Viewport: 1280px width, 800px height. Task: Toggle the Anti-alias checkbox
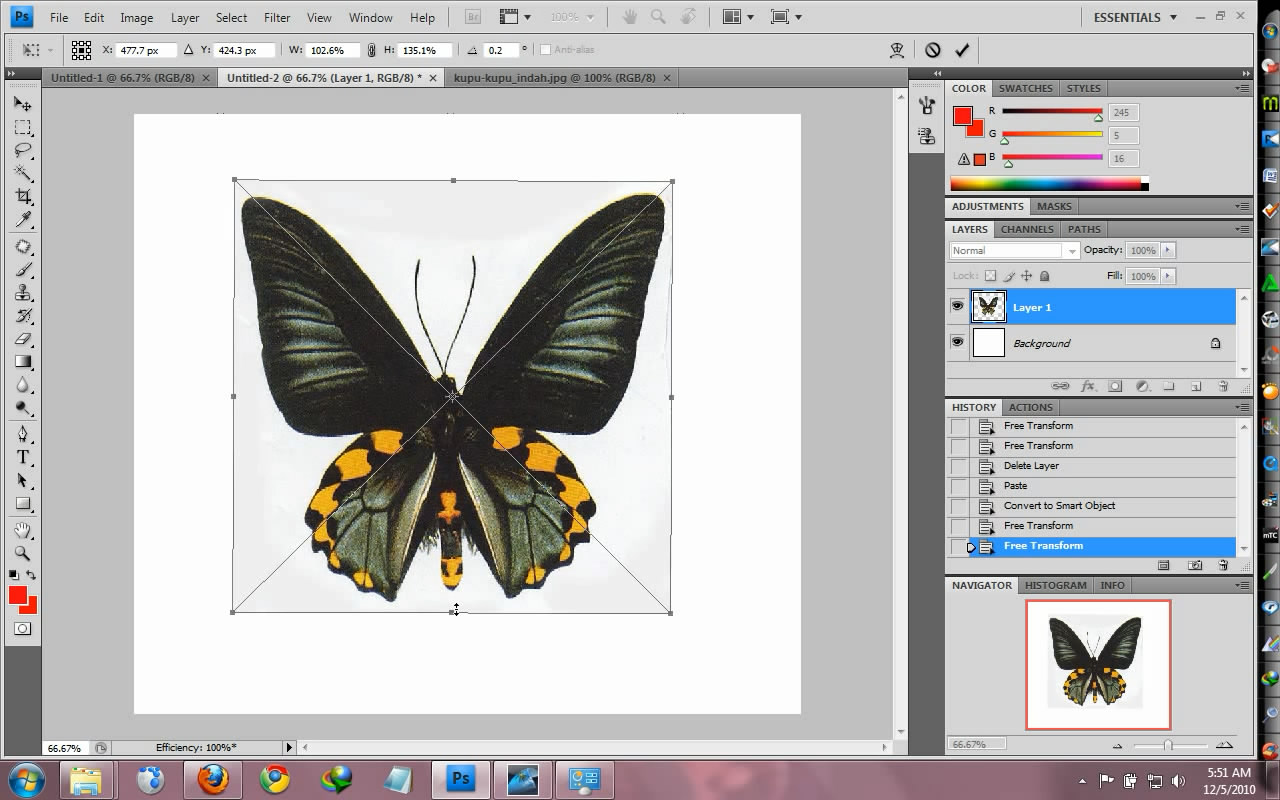[545, 50]
